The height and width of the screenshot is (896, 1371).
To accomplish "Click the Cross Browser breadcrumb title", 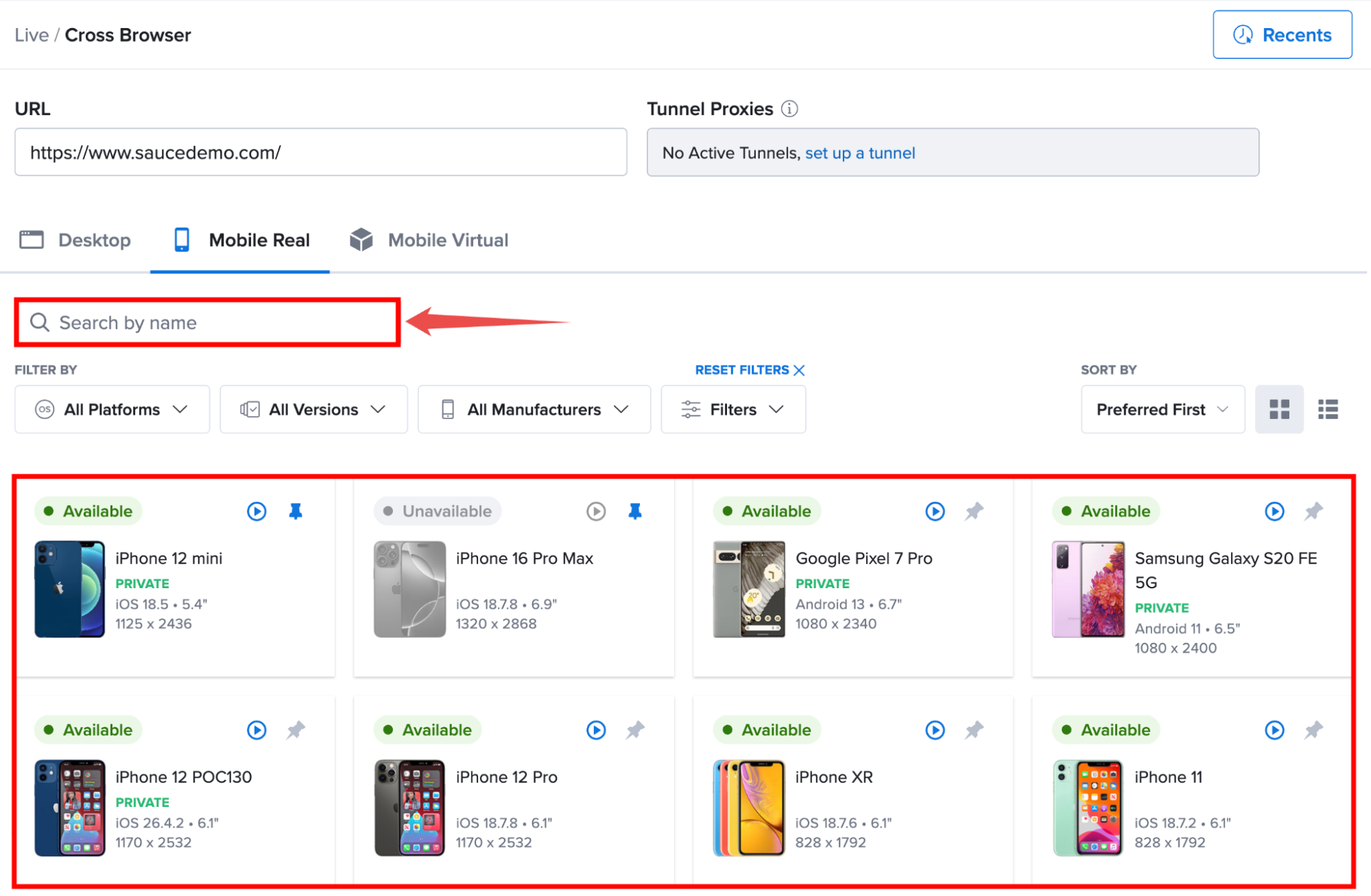I will [x=128, y=35].
